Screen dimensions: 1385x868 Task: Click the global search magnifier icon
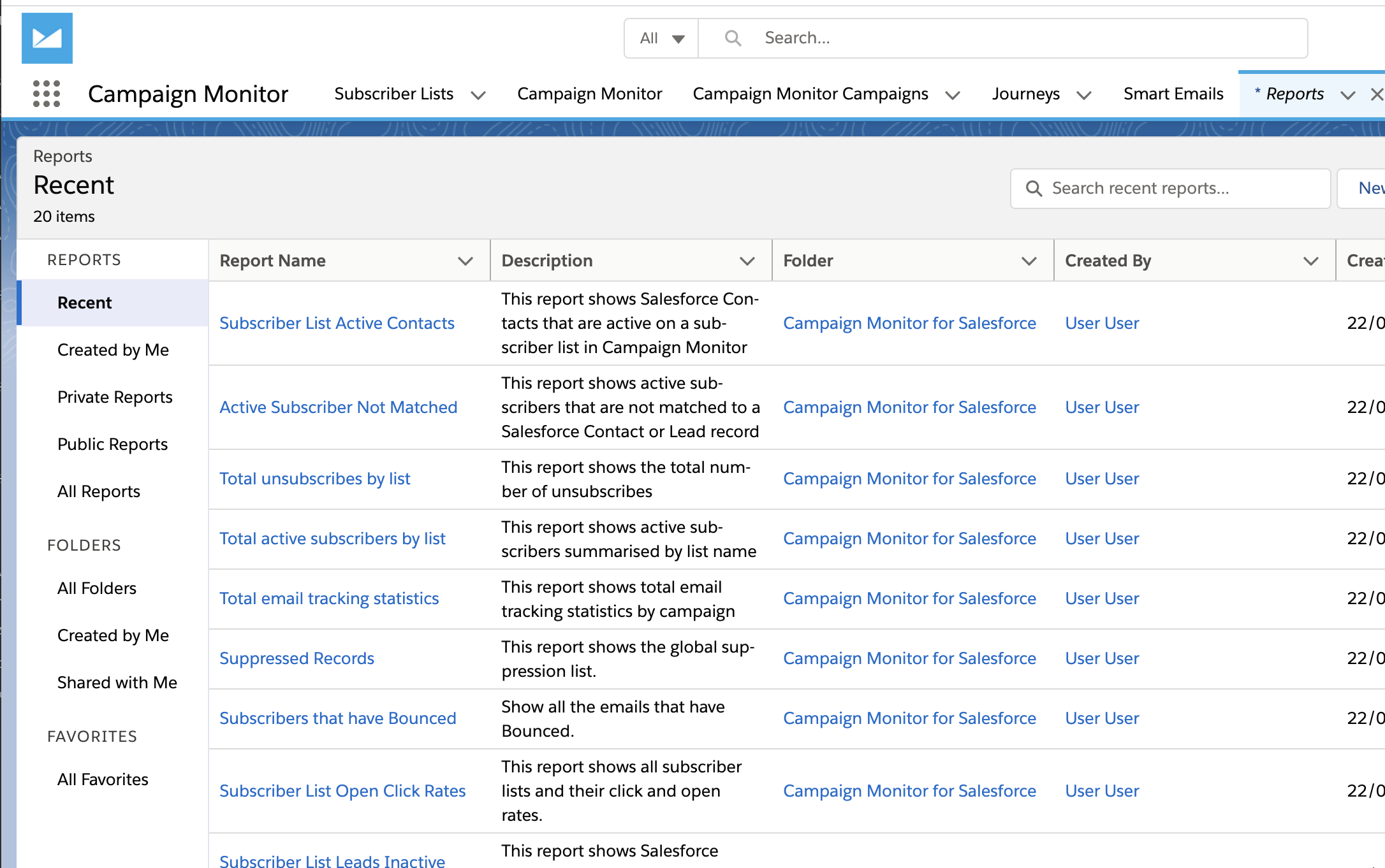click(733, 38)
